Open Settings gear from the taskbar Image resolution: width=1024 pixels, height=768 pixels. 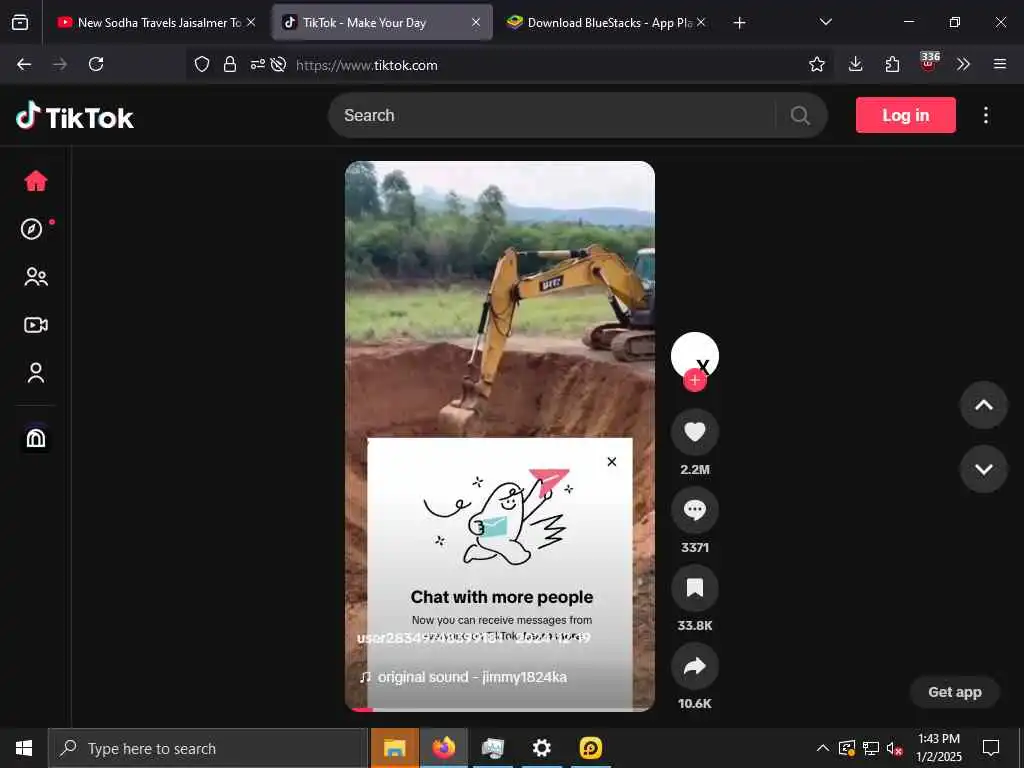[541, 748]
